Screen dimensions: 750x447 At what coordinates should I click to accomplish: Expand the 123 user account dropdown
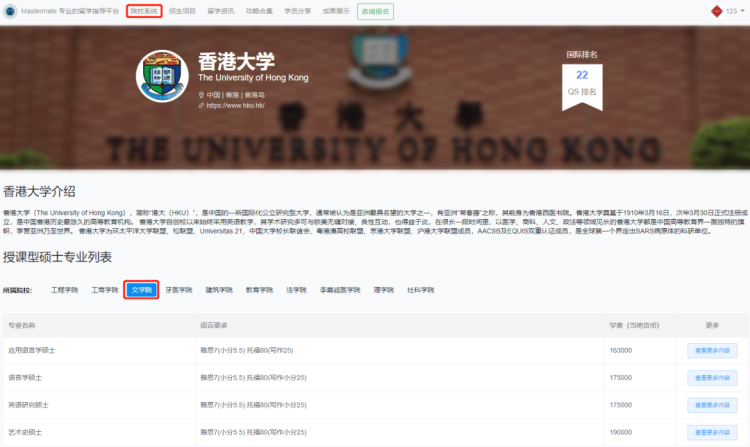(x=734, y=11)
